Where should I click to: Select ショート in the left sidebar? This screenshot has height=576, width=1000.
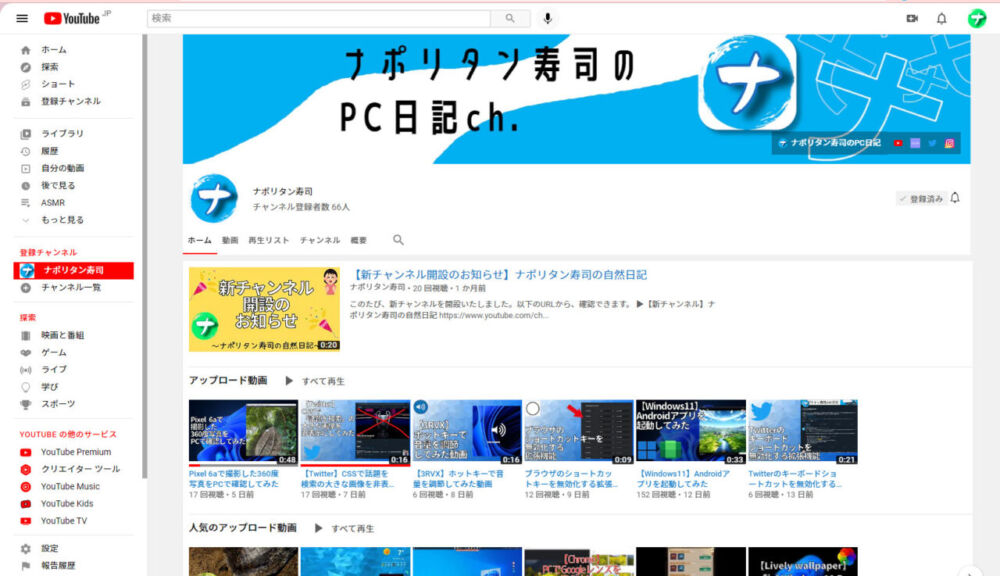point(55,83)
